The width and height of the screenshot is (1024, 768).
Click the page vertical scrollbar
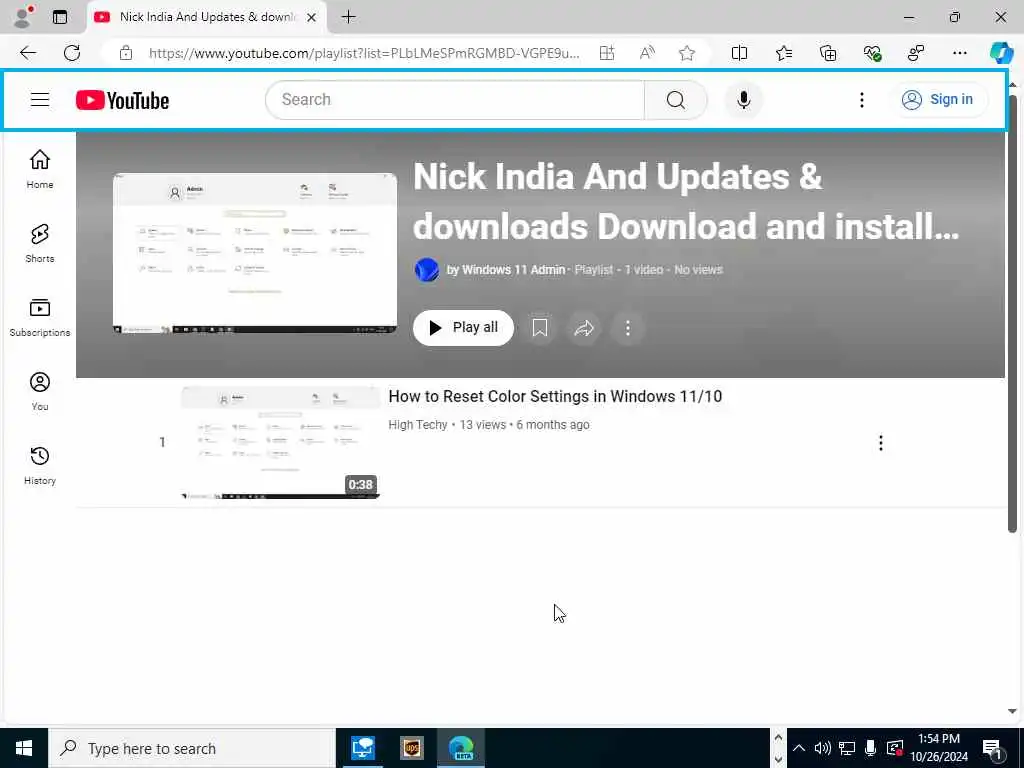[x=1012, y=313]
